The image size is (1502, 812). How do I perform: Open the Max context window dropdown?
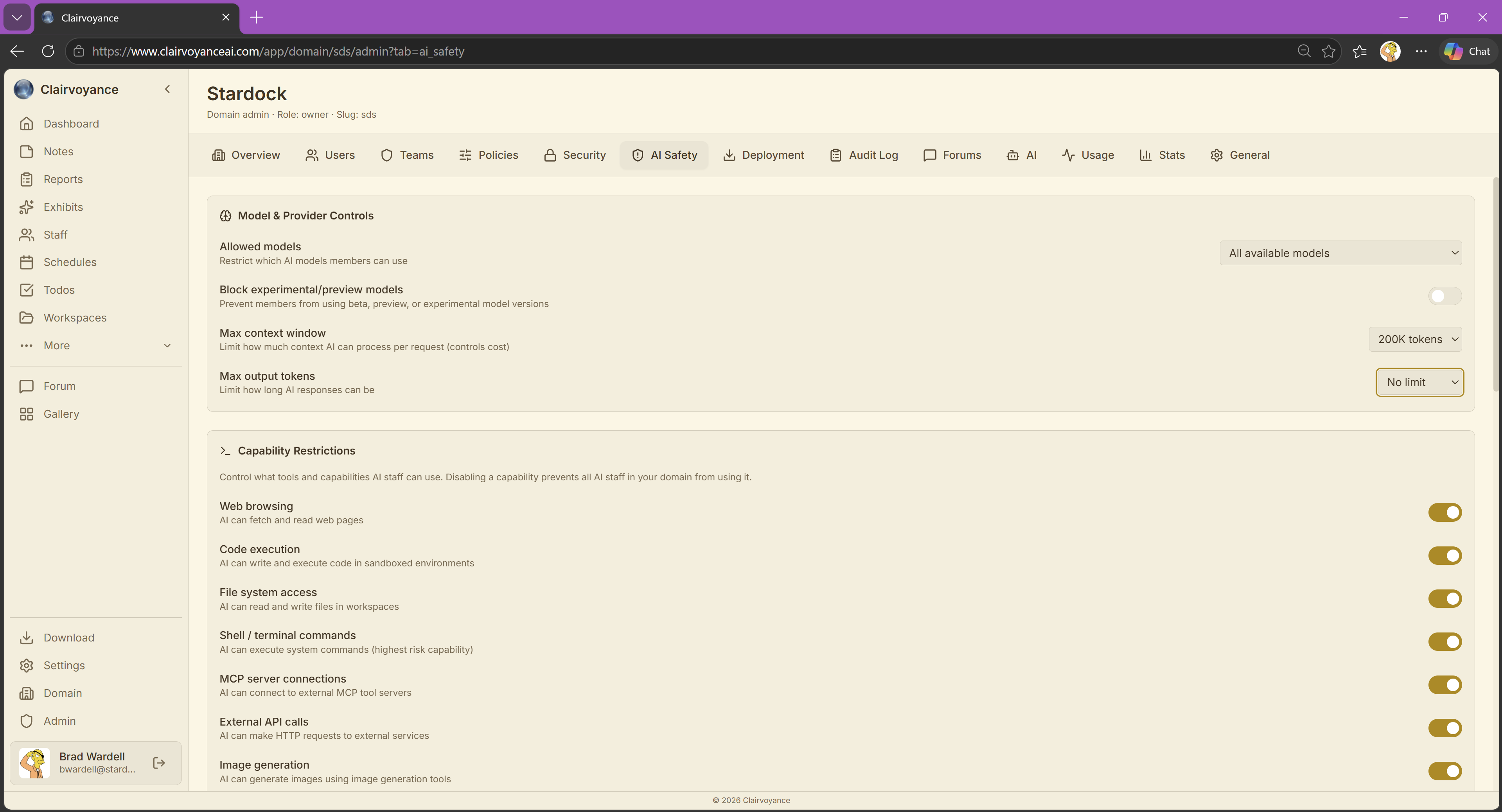[1414, 339]
